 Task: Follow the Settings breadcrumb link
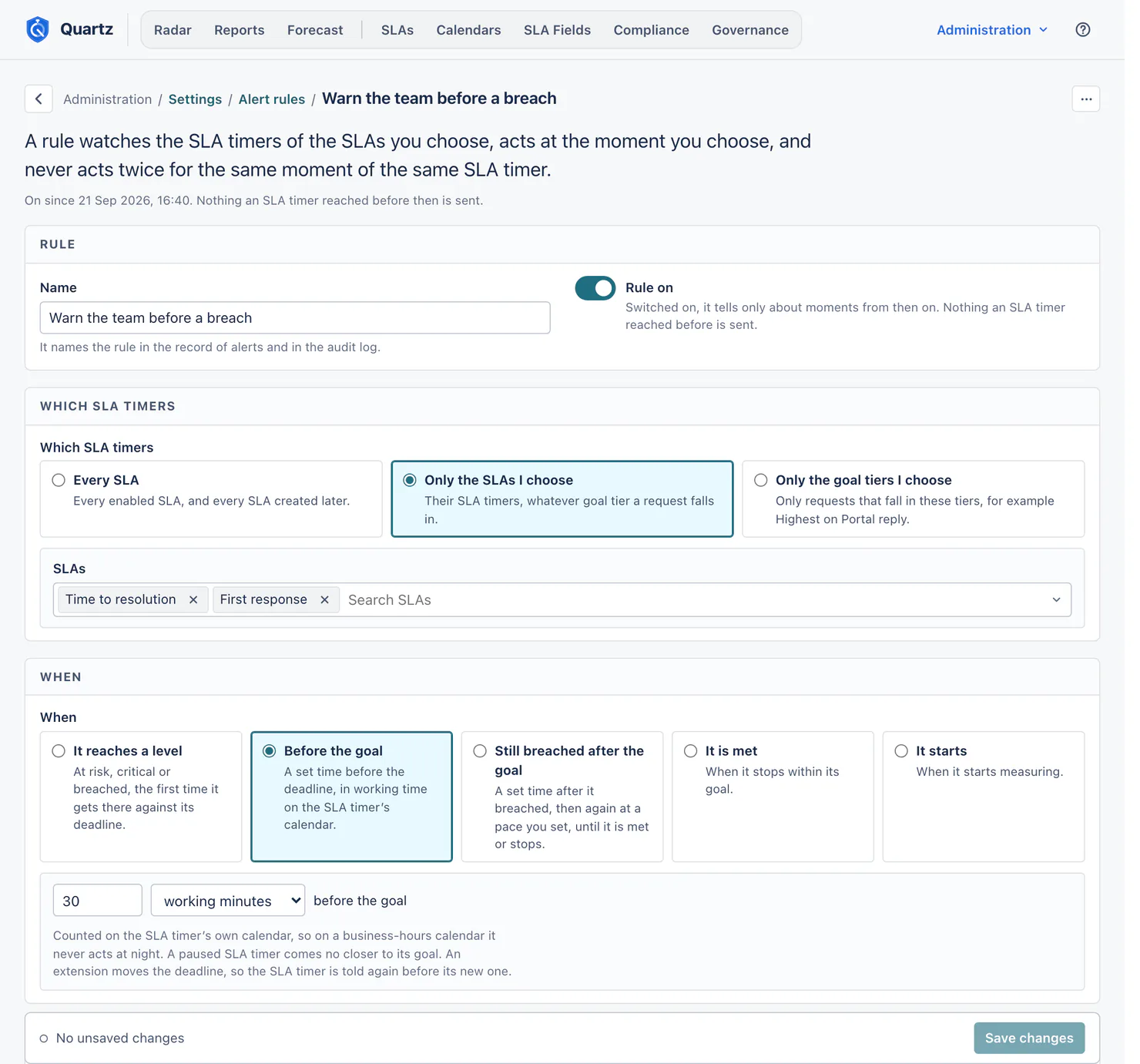point(195,99)
